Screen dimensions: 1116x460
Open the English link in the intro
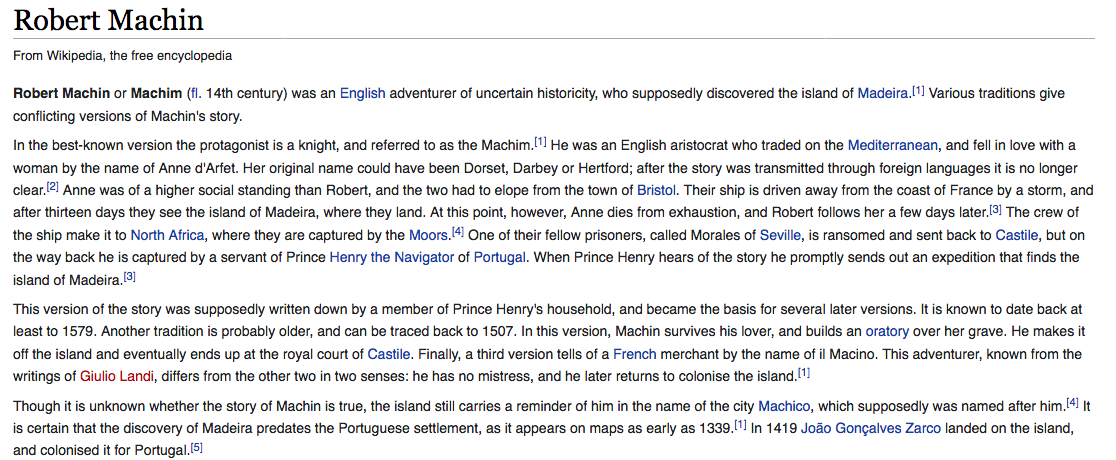point(362,93)
